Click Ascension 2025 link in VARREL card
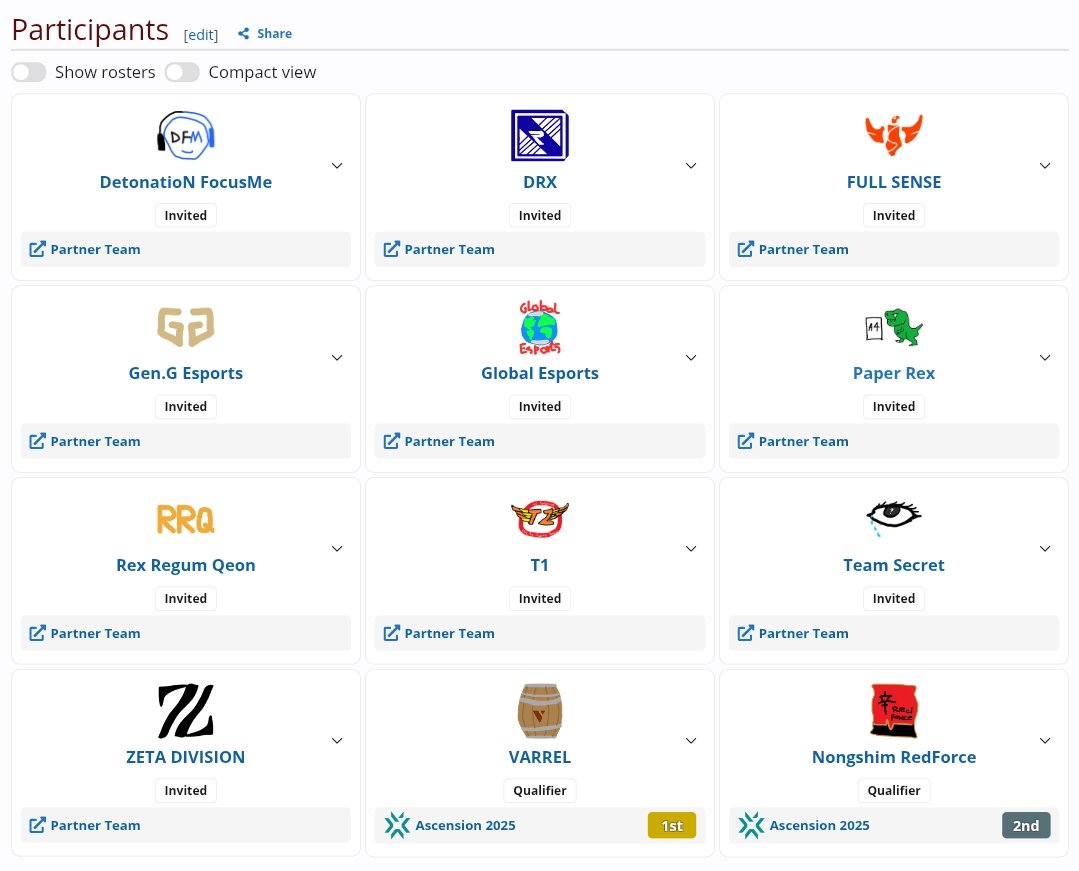The height and width of the screenshot is (871, 1079). pyautogui.click(x=465, y=826)
